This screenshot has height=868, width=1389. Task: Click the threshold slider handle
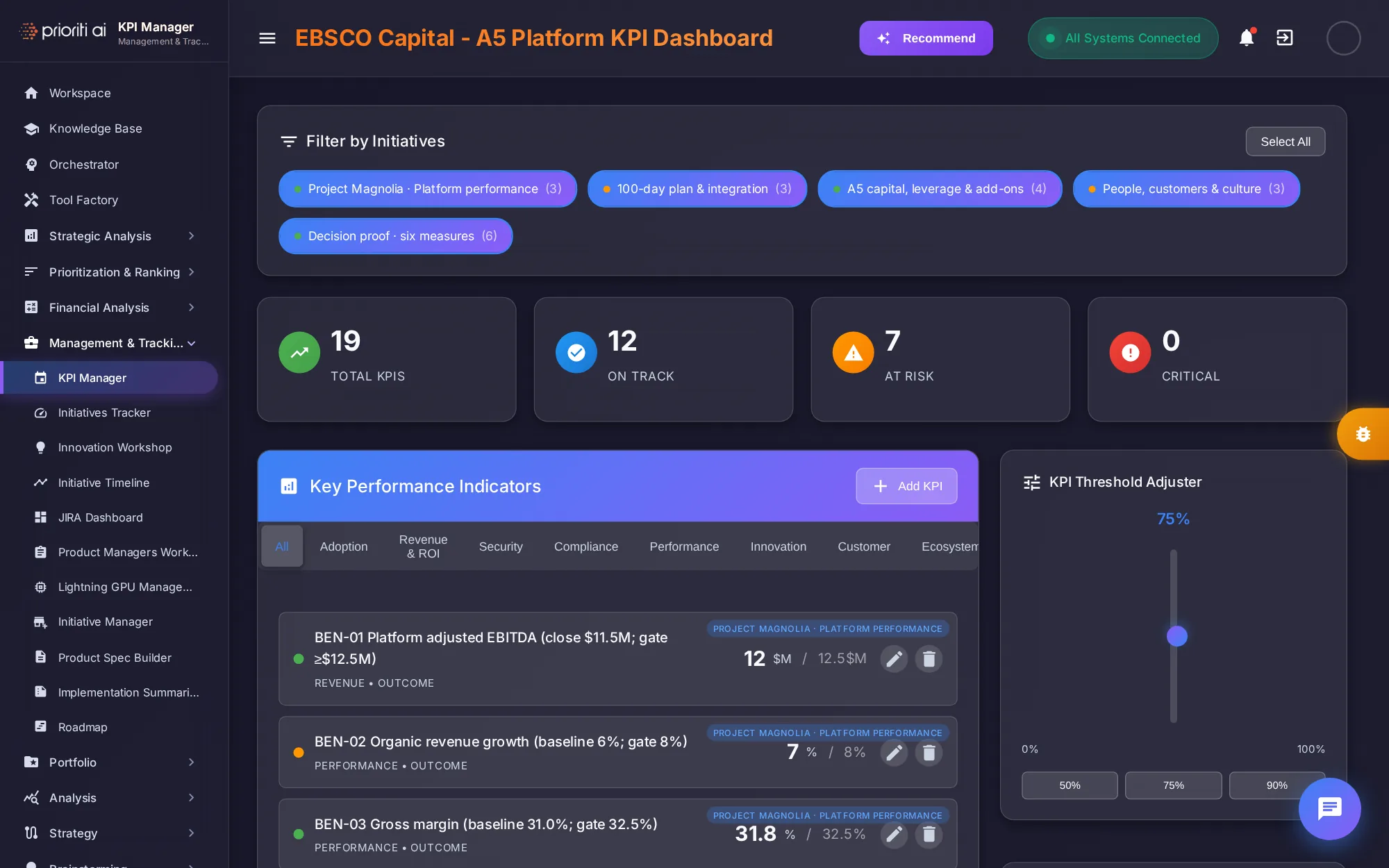(x=1176, y=636)
